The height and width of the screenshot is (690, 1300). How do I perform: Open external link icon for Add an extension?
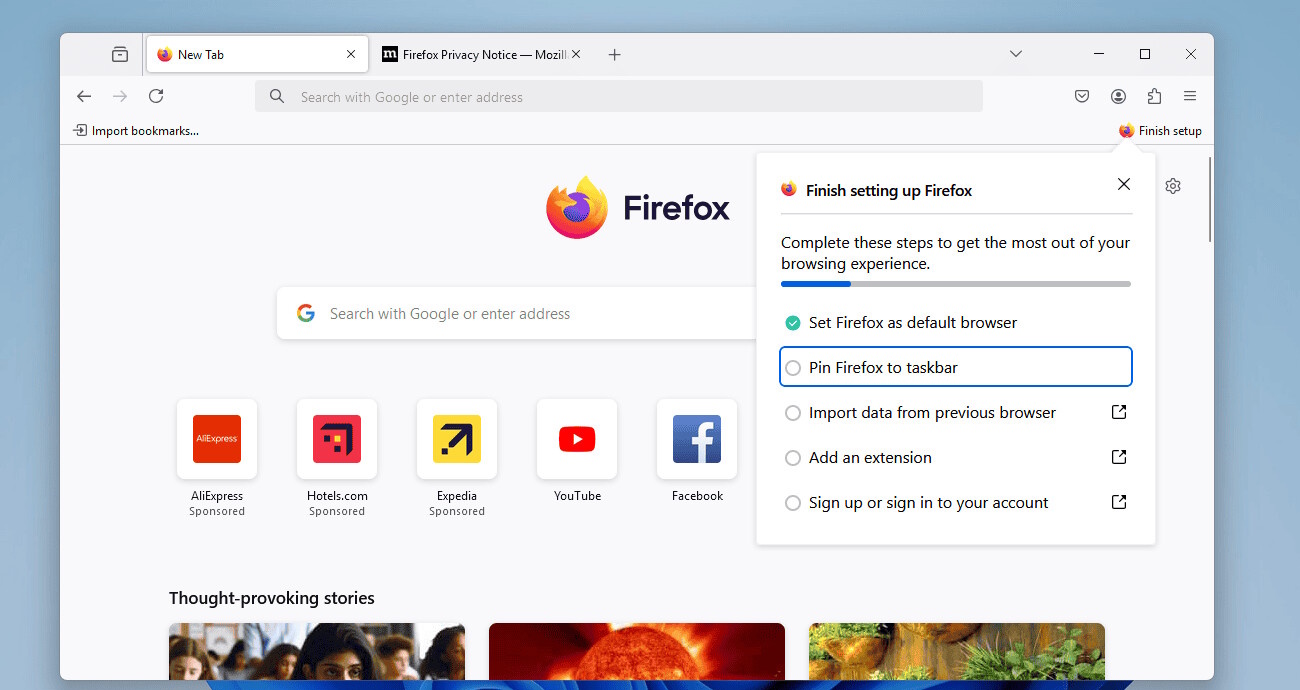coord(1119,457)
